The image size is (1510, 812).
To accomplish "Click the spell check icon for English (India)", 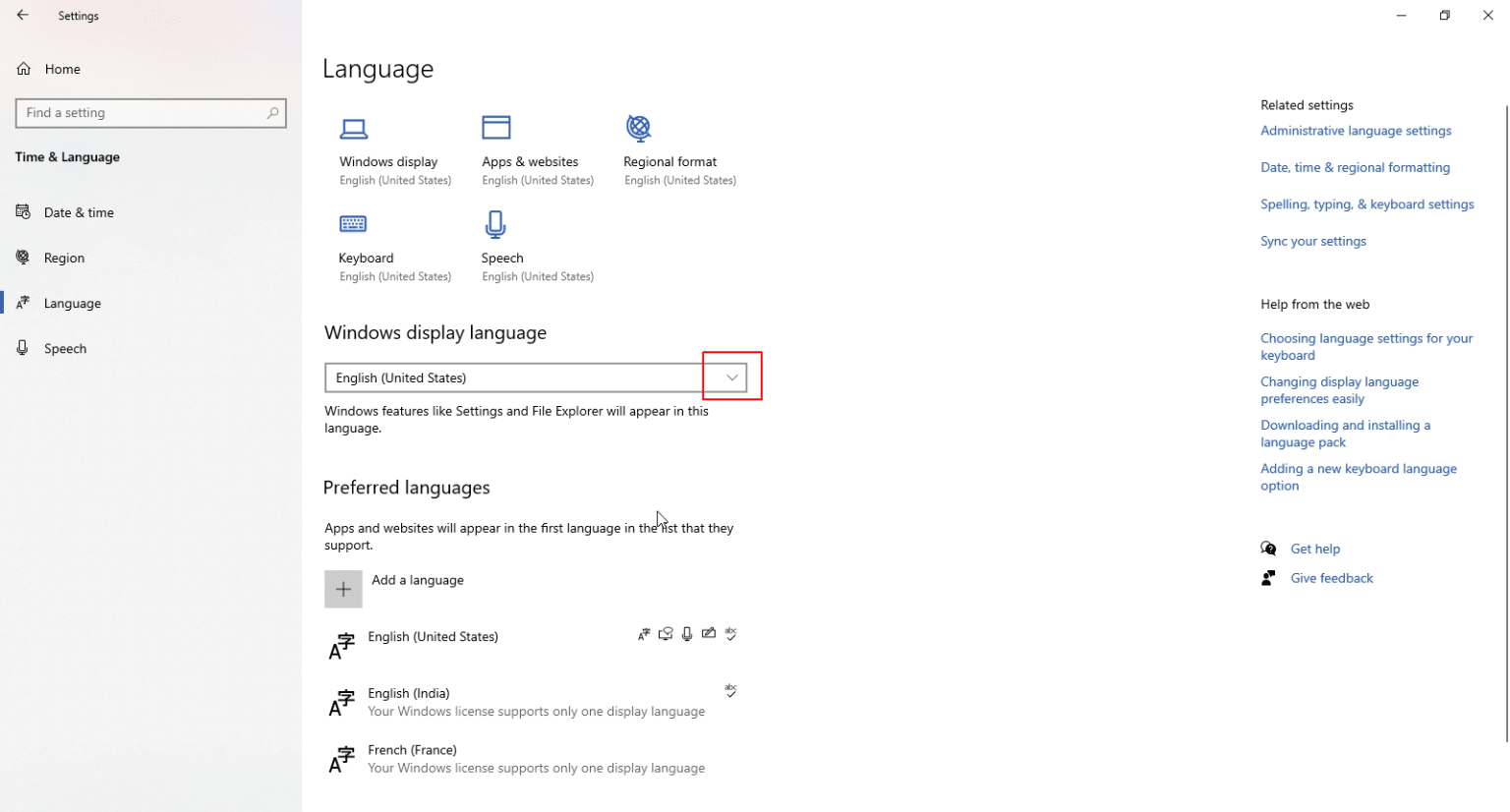I will [730, 691].
